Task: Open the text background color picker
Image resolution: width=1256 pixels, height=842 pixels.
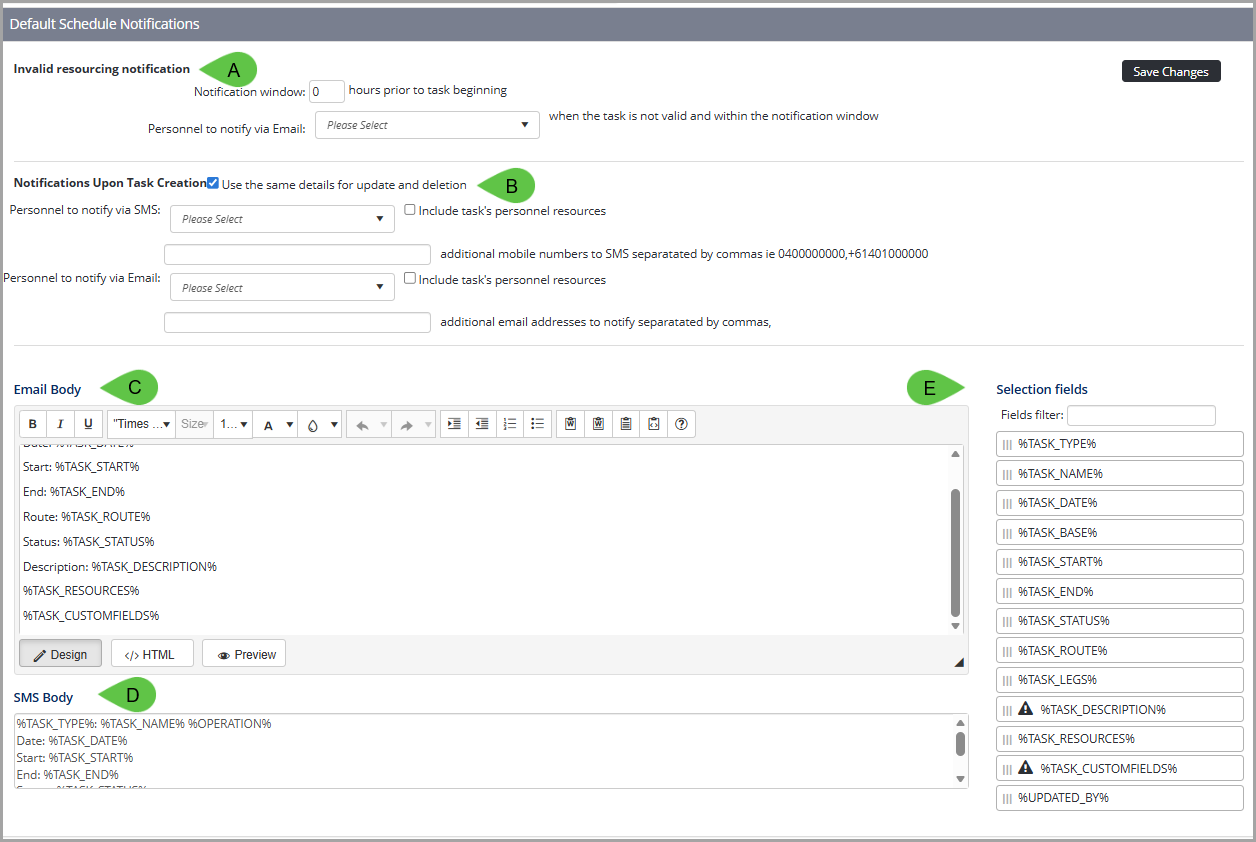Action: [321, 424]
